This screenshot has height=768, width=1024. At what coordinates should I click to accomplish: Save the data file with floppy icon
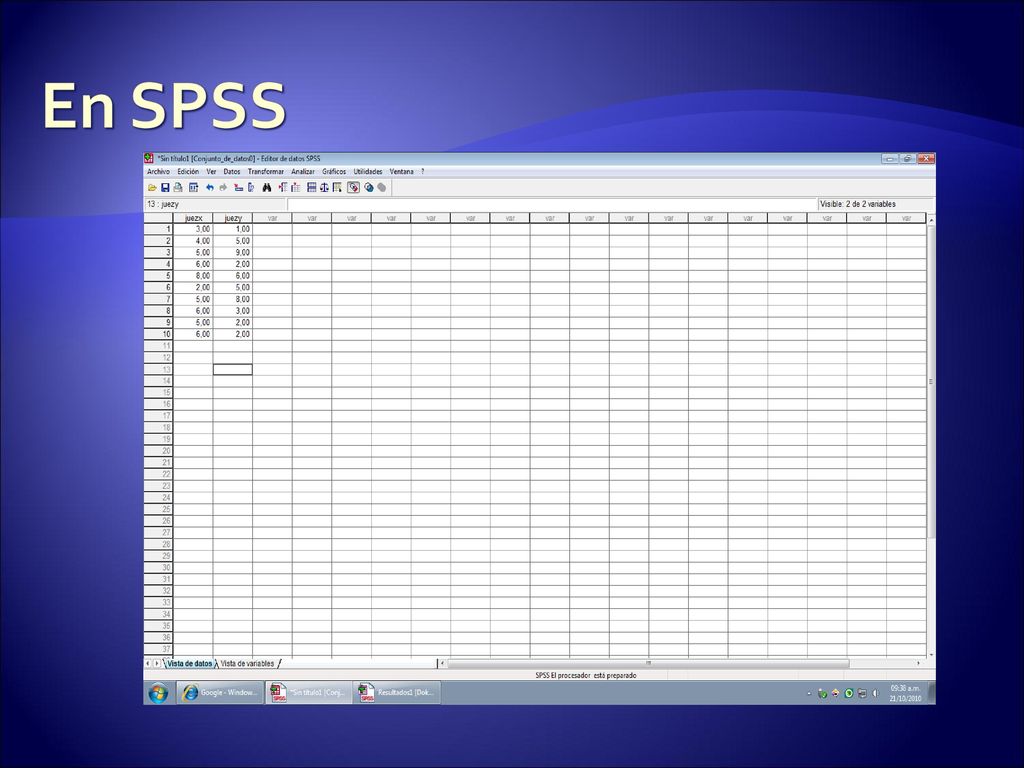[165, 187]
